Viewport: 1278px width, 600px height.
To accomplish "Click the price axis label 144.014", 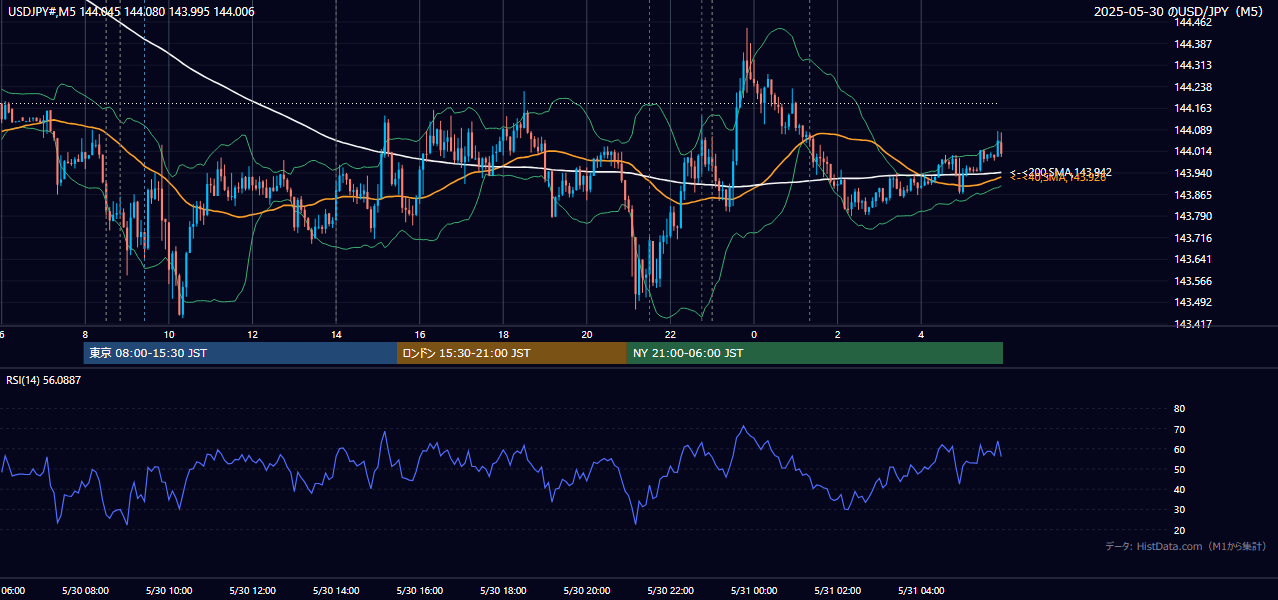I will pos(1194,151).
